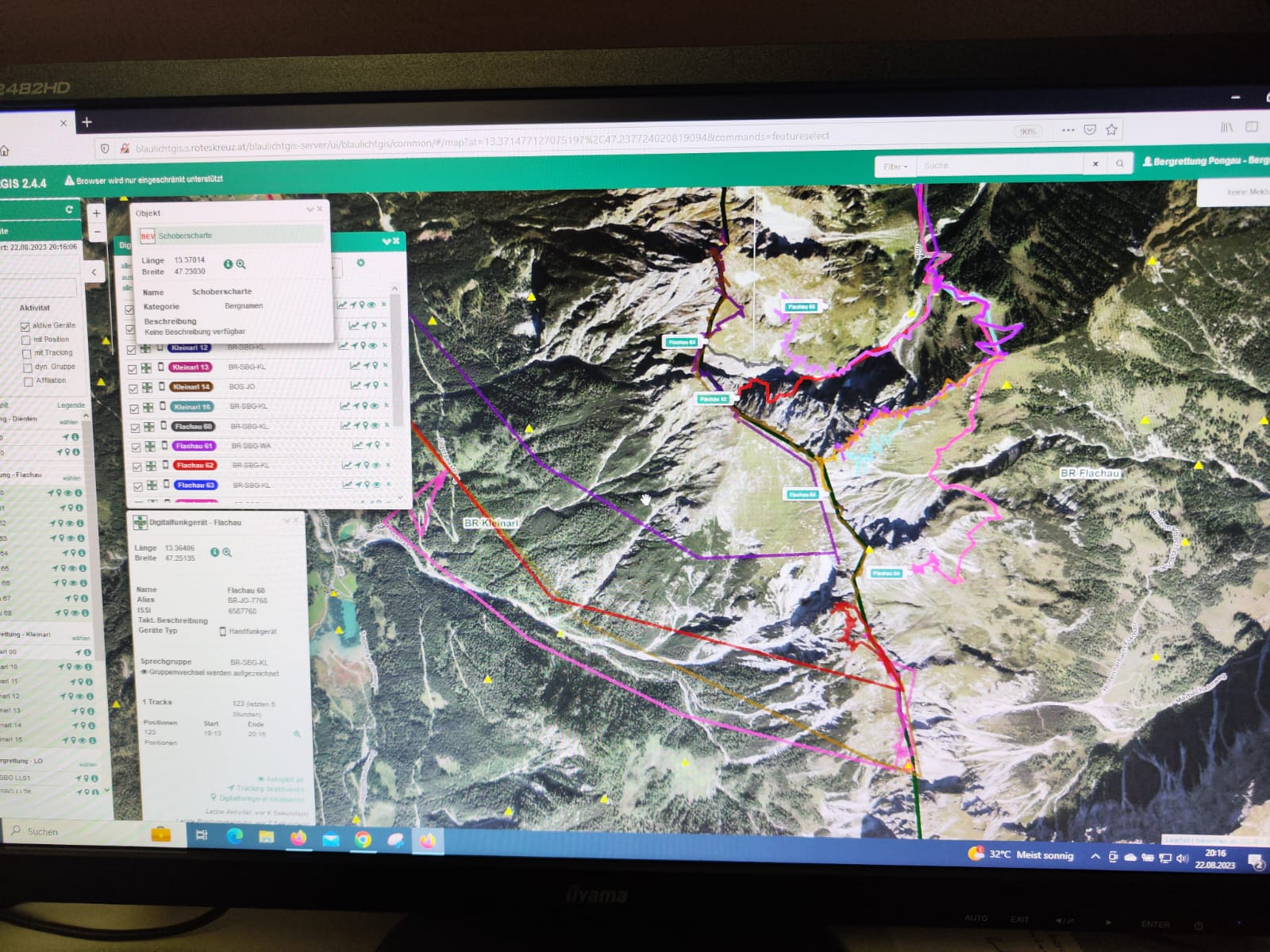
Task: Enable 'dyn. Gruppe' checkbox
Action: pyautogui.click(x=28, y=368)
